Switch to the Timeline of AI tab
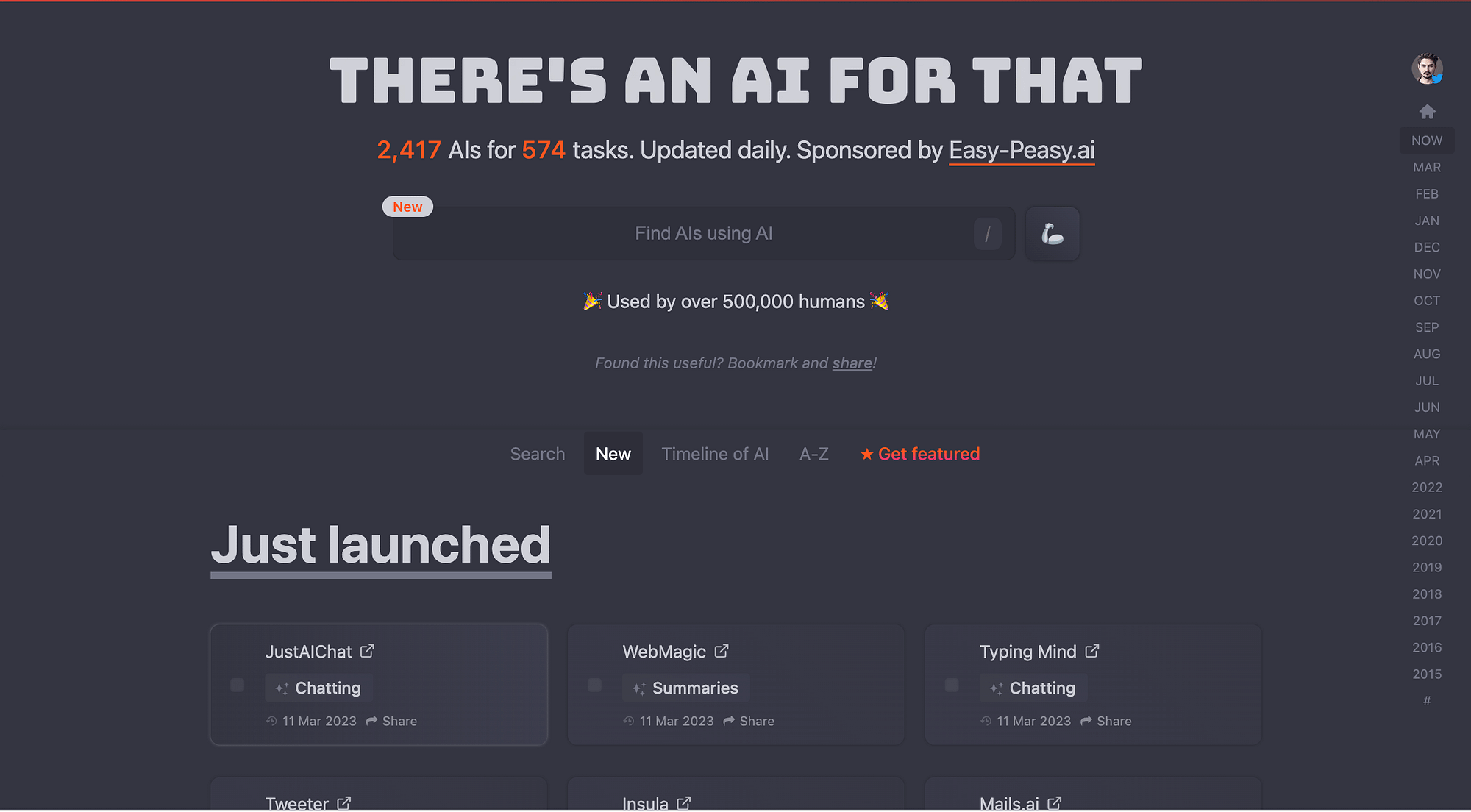Viewport: 1471px width, 812px height. coord(715,454)
